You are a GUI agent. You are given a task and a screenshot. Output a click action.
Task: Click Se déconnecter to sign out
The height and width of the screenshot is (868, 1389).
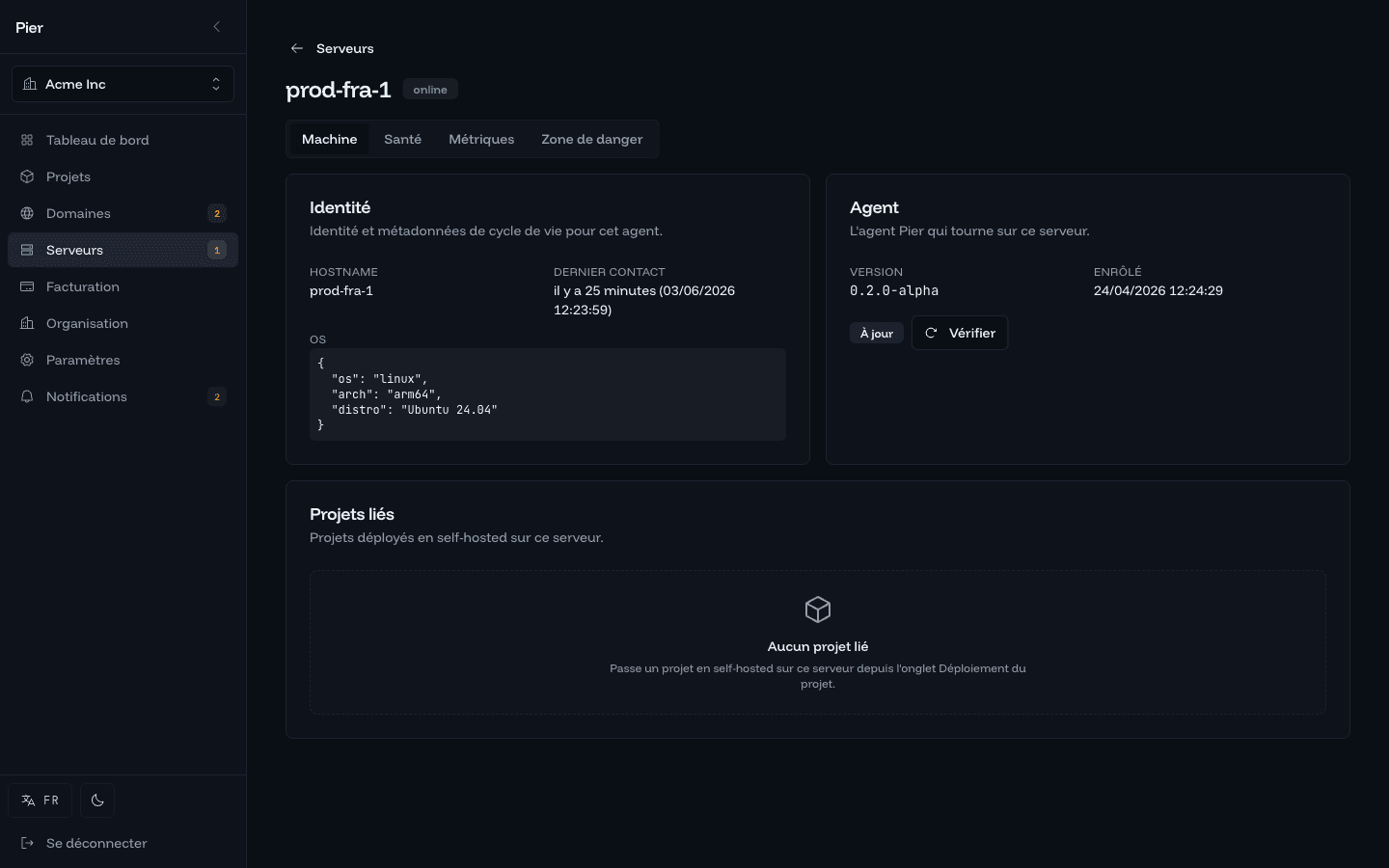click(123, 843)
